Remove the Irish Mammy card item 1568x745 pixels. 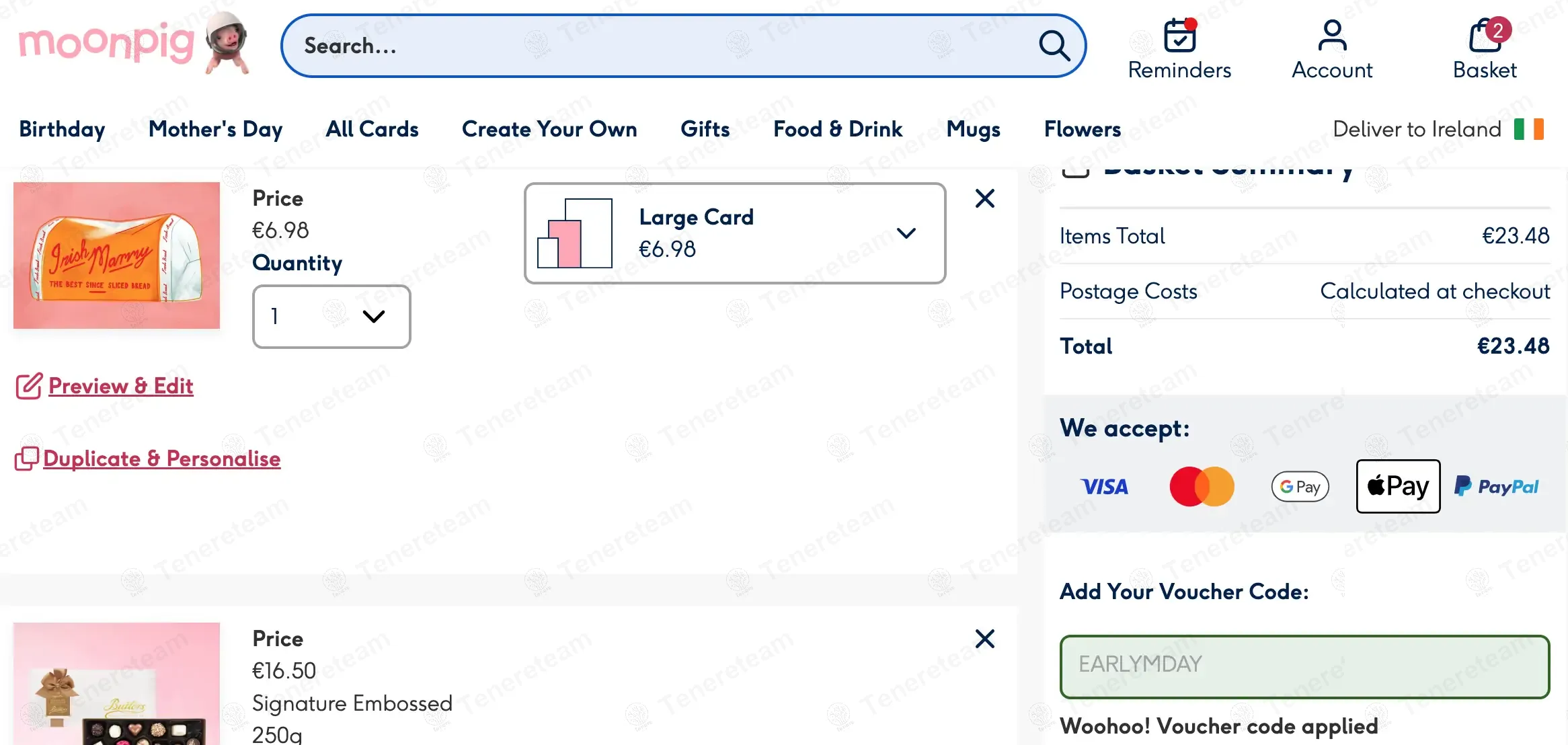pyautogui.click(x=984, y=198)
